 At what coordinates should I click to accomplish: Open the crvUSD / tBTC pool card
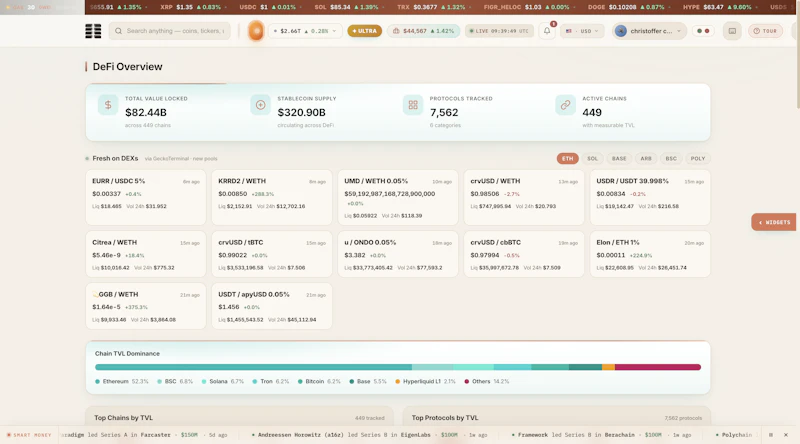pyautogui.click(x=272, y=254)
